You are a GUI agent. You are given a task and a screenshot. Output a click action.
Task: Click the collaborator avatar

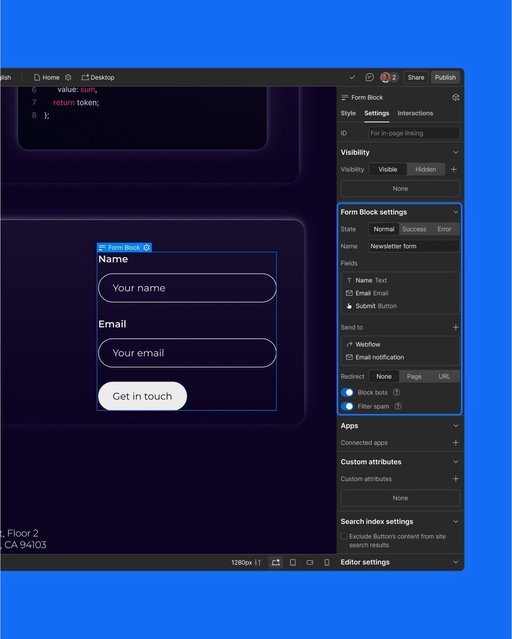385,77
